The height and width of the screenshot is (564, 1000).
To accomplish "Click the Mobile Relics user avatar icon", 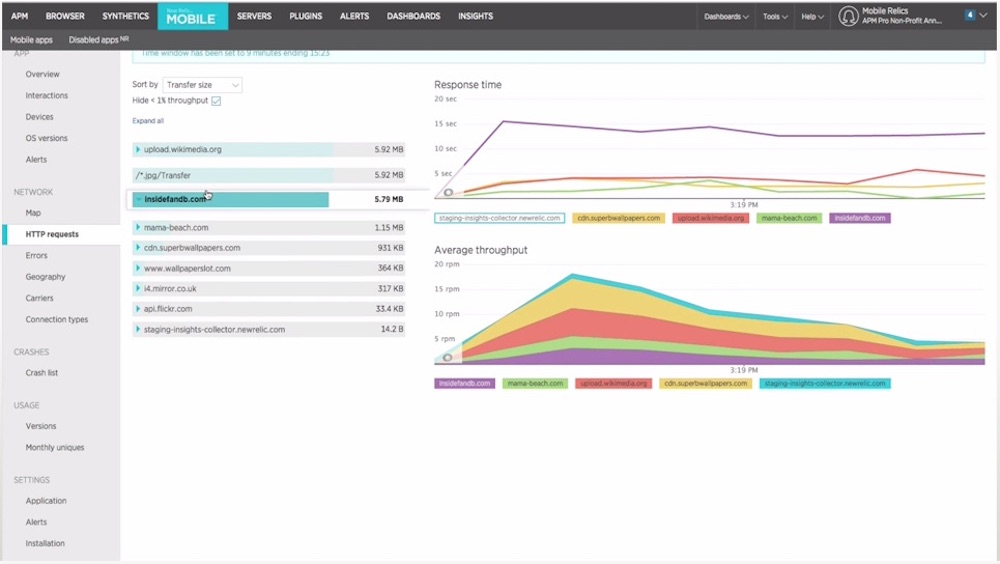I will (848, 16).
